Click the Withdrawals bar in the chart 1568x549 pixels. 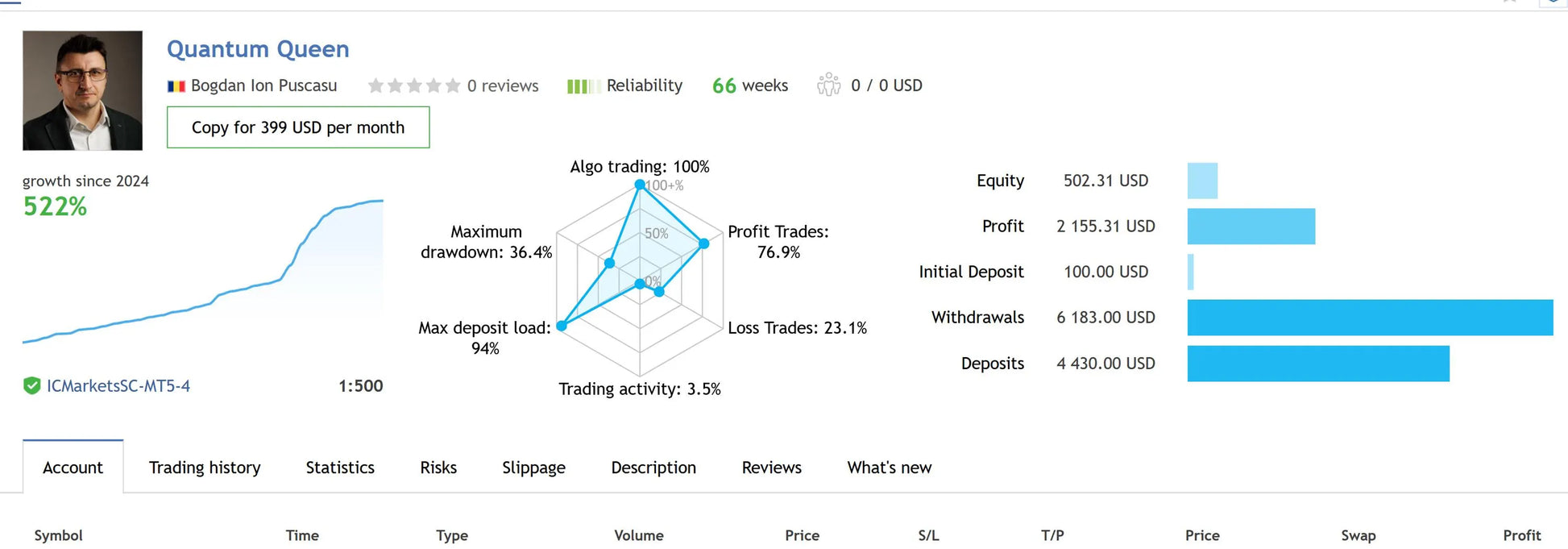pos(1370,318)
